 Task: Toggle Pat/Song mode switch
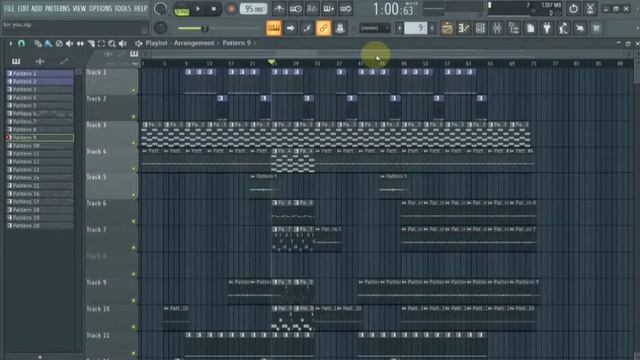(181, 9)
